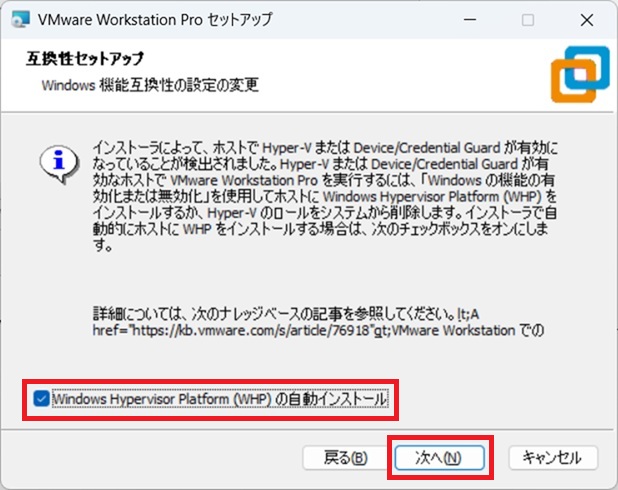Click the 次へ(N) button
The width and height of the screenshot is (618, 490).
coord(439,458)
